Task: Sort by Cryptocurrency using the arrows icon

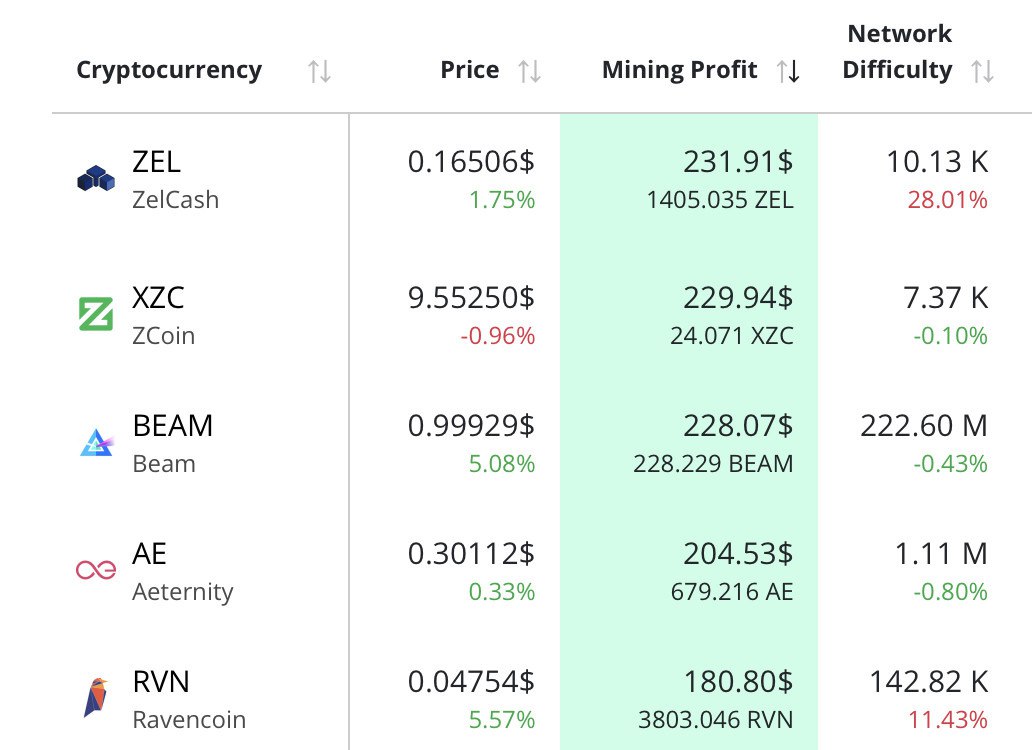Action: point(320,71)
